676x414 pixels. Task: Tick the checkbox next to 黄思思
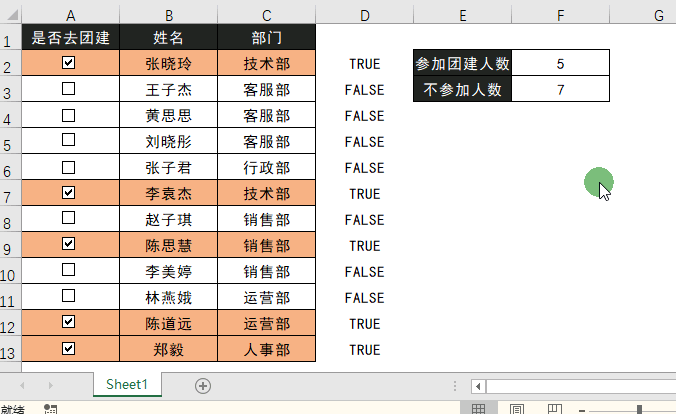point(68,115)
